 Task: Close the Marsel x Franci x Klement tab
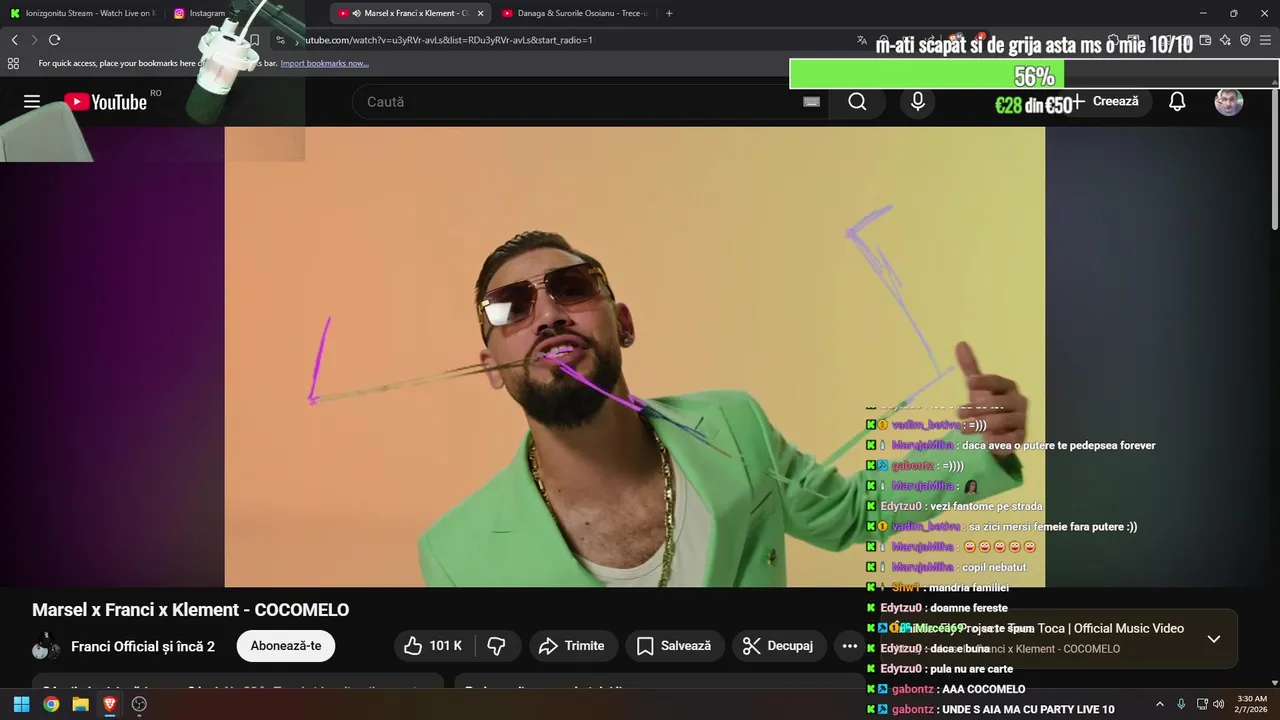click(x=480, y=13)
